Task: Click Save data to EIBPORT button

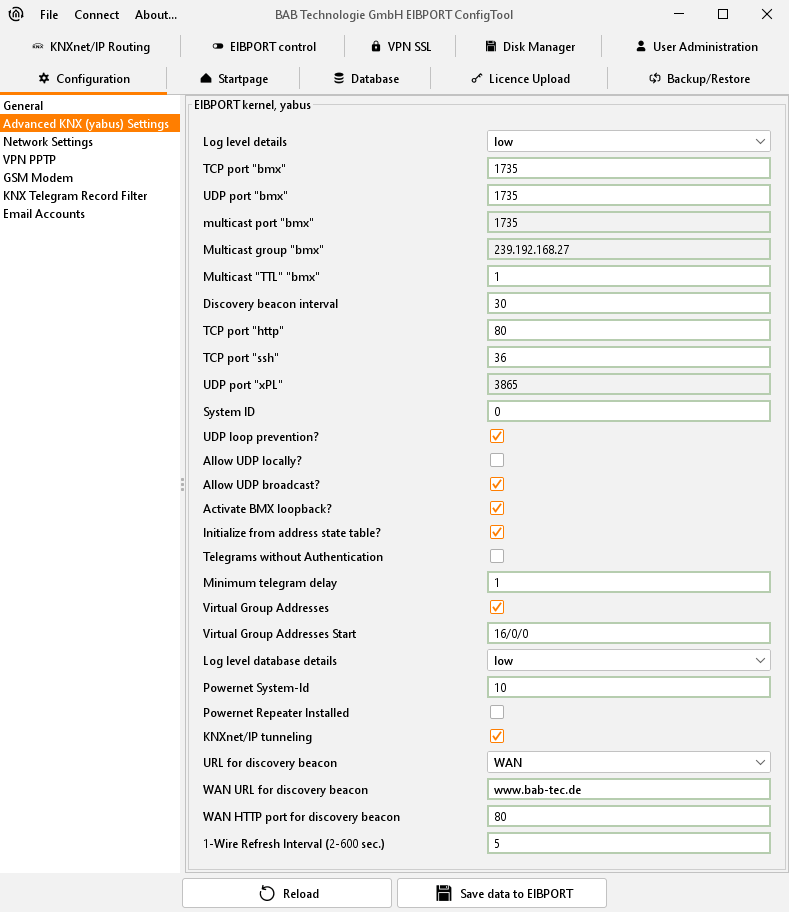Action: (501, 894)
